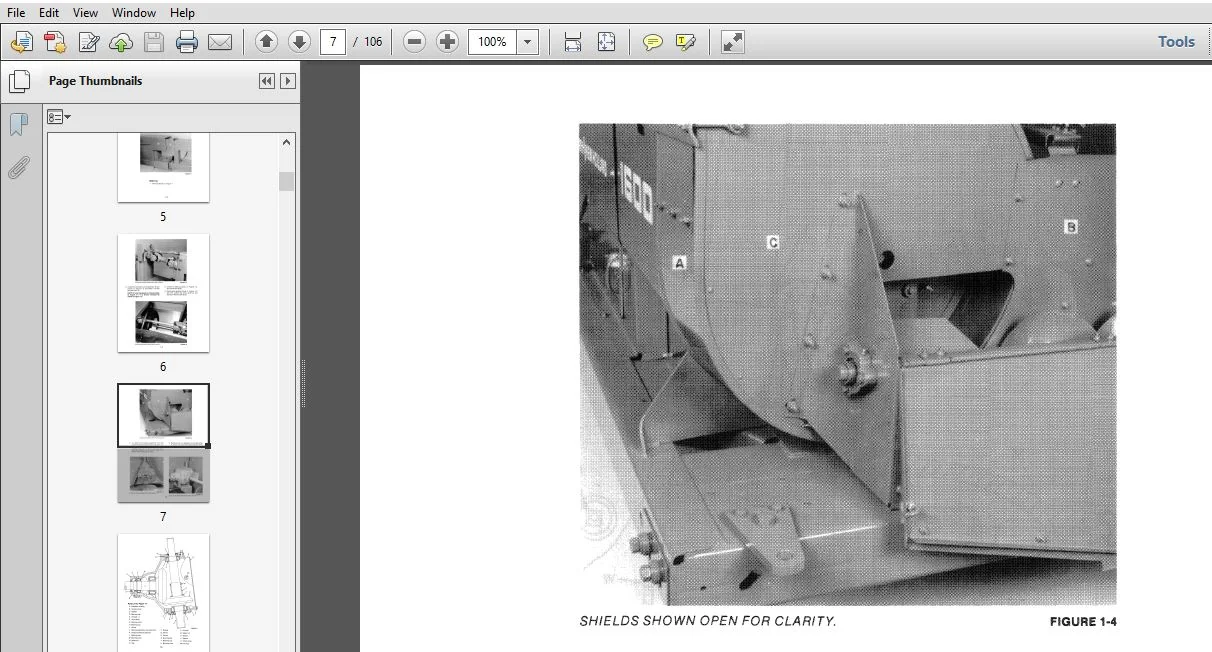
Task: Select the page 6 thumbnail
Action: [x=163, y=293]
